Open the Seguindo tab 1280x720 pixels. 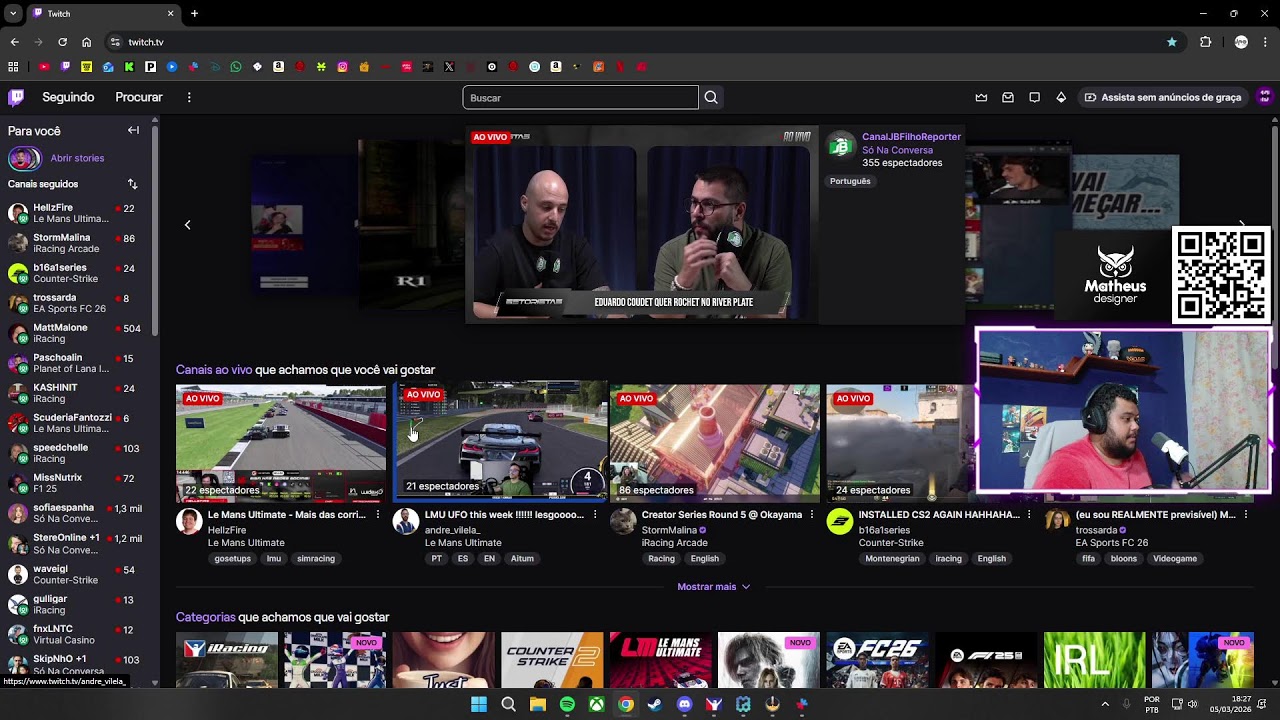pos(68,97)
